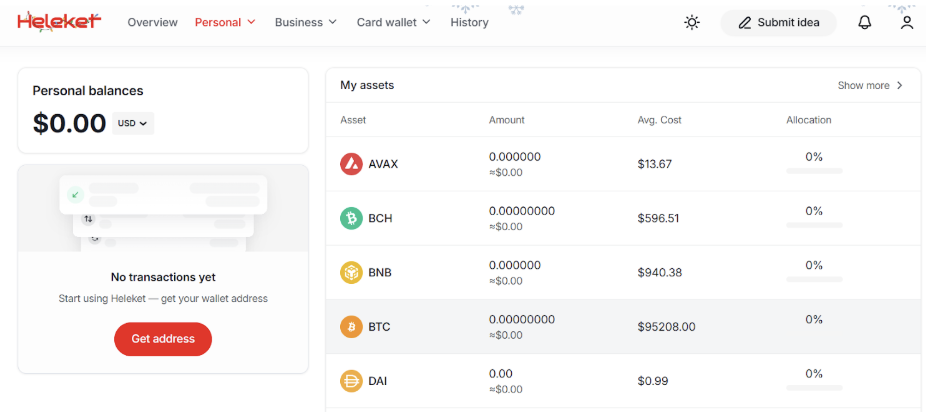Image resolution: width=926 pixels, height=412 pixels.
Task: Expand the Personal menu dropdown
Action: [x=225, y=22]
